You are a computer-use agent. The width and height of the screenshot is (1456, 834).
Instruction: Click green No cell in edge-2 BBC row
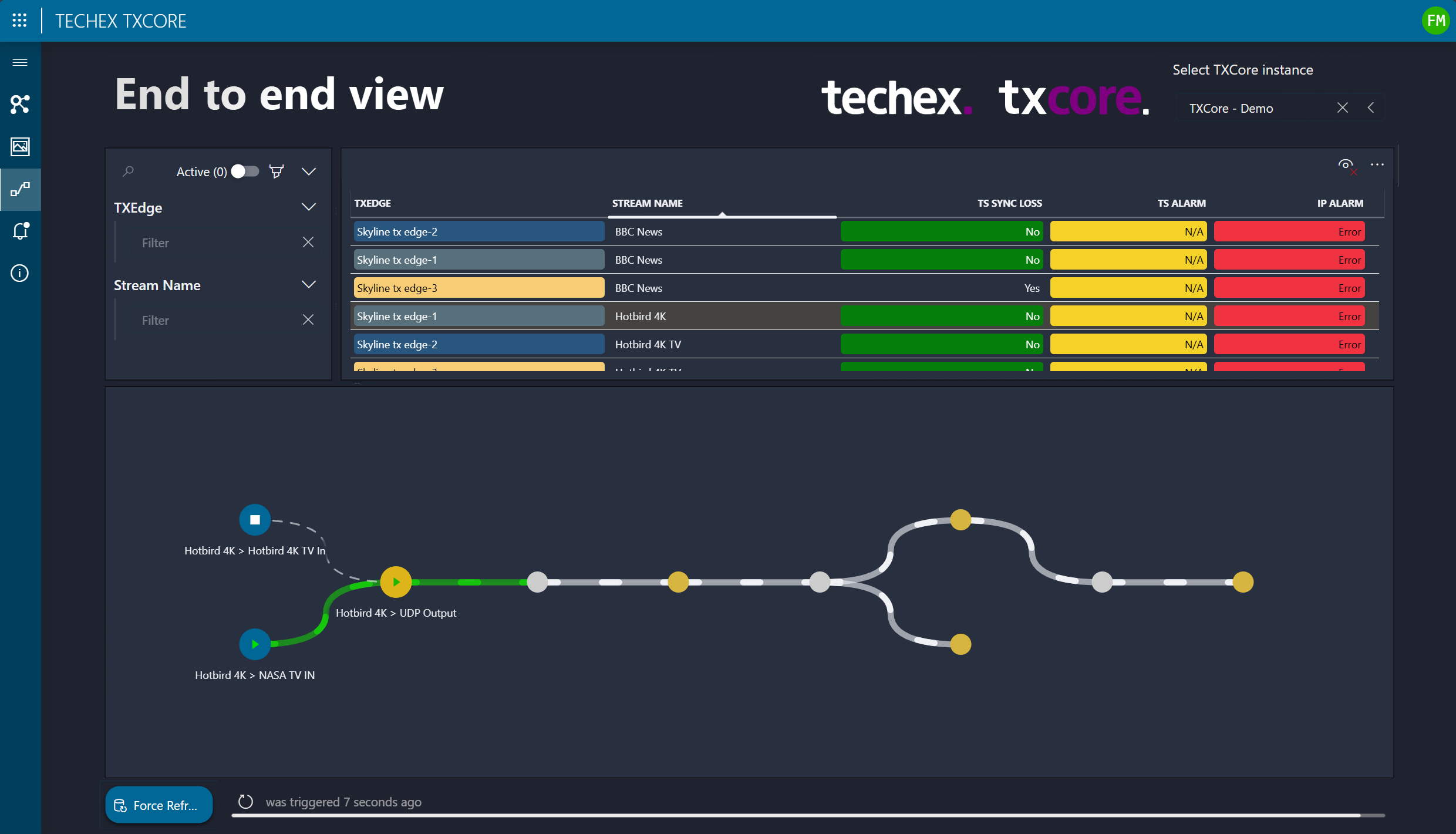[942, 231]
